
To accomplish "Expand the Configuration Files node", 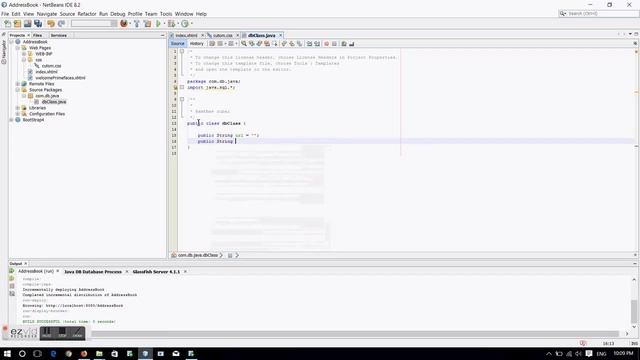I will 18,114.
